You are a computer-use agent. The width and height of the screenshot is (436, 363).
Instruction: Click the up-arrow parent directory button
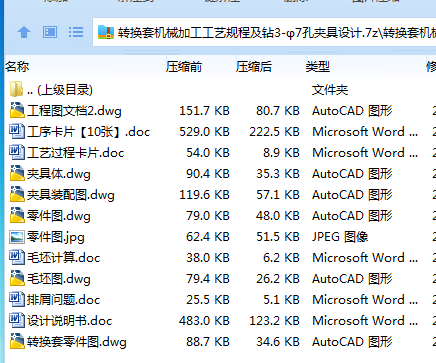click(24, 32)
